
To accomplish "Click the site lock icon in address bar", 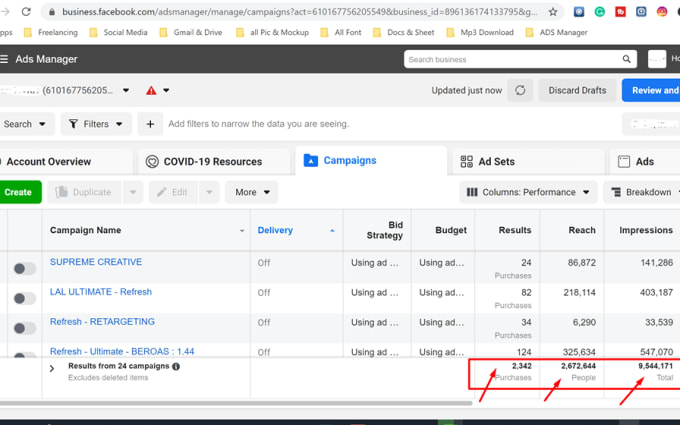I will tap(52, 12).
